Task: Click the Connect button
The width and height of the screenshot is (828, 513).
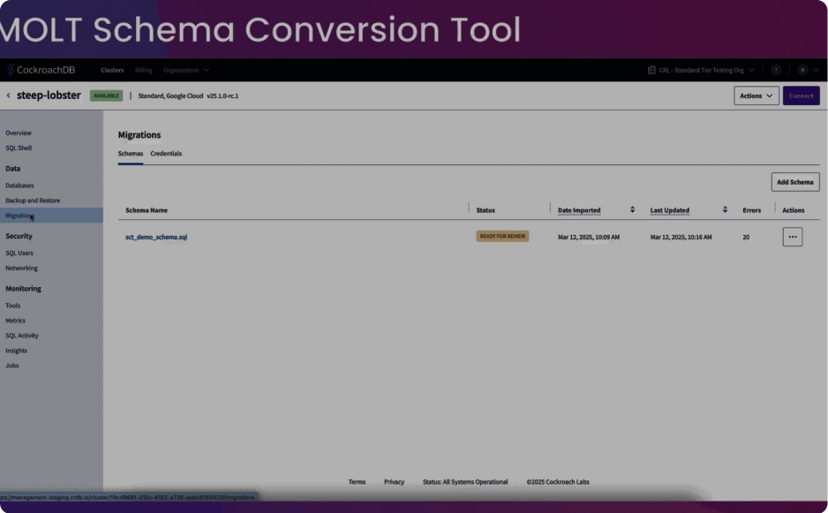Action: 801,96
